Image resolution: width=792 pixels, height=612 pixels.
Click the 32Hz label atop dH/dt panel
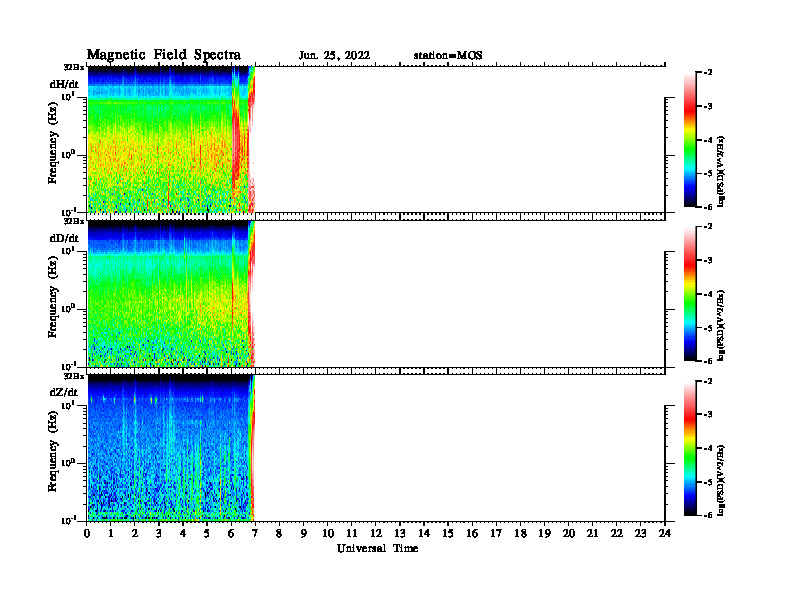pyautogui.click(x=74, y=67)
